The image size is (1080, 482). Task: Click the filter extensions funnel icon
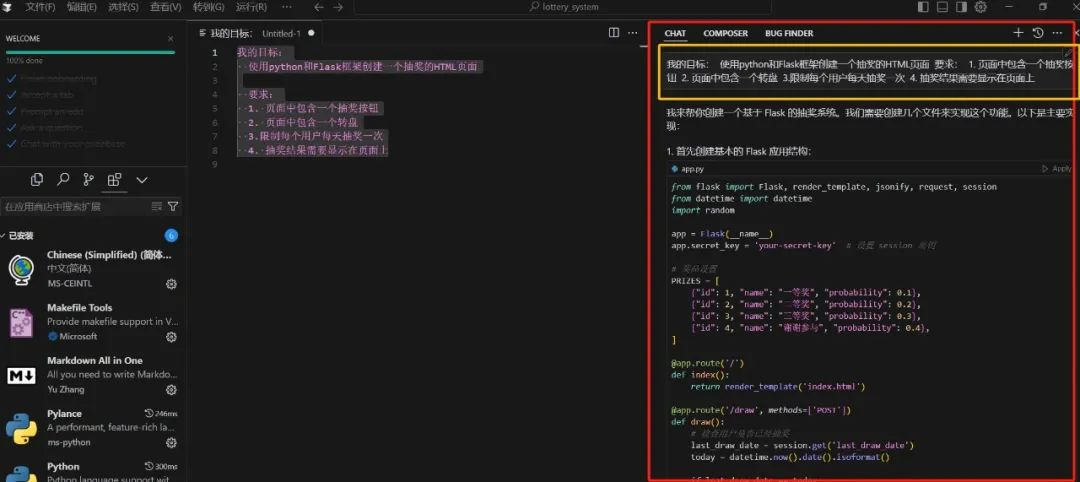[x=173, y=206]
